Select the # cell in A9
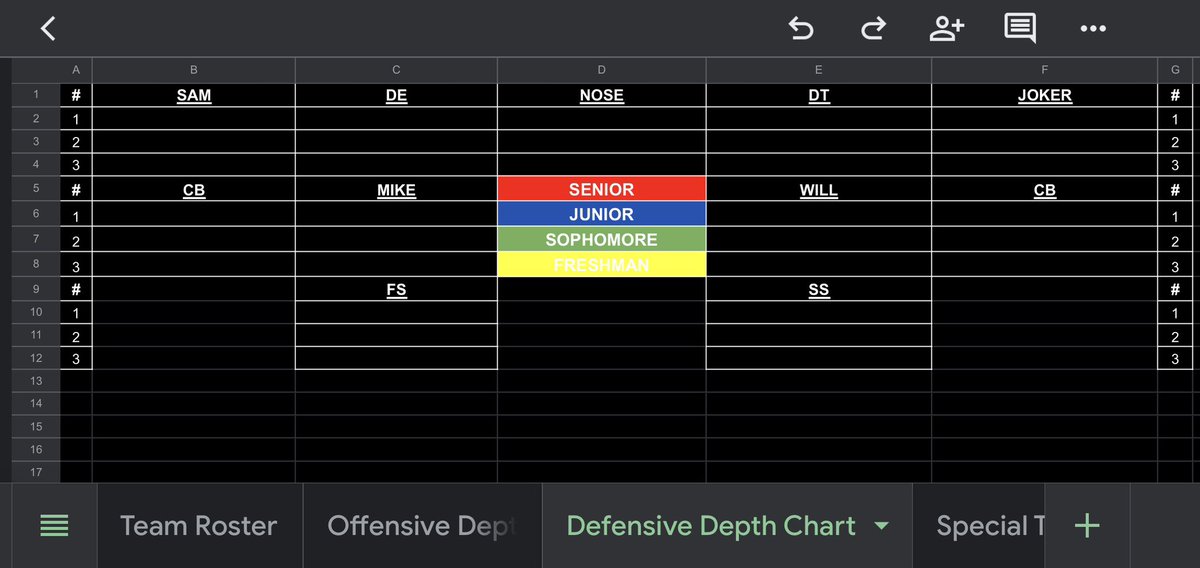Image resolution: width=1200 pixels, height=568 pixels. (x=76, y=289)
